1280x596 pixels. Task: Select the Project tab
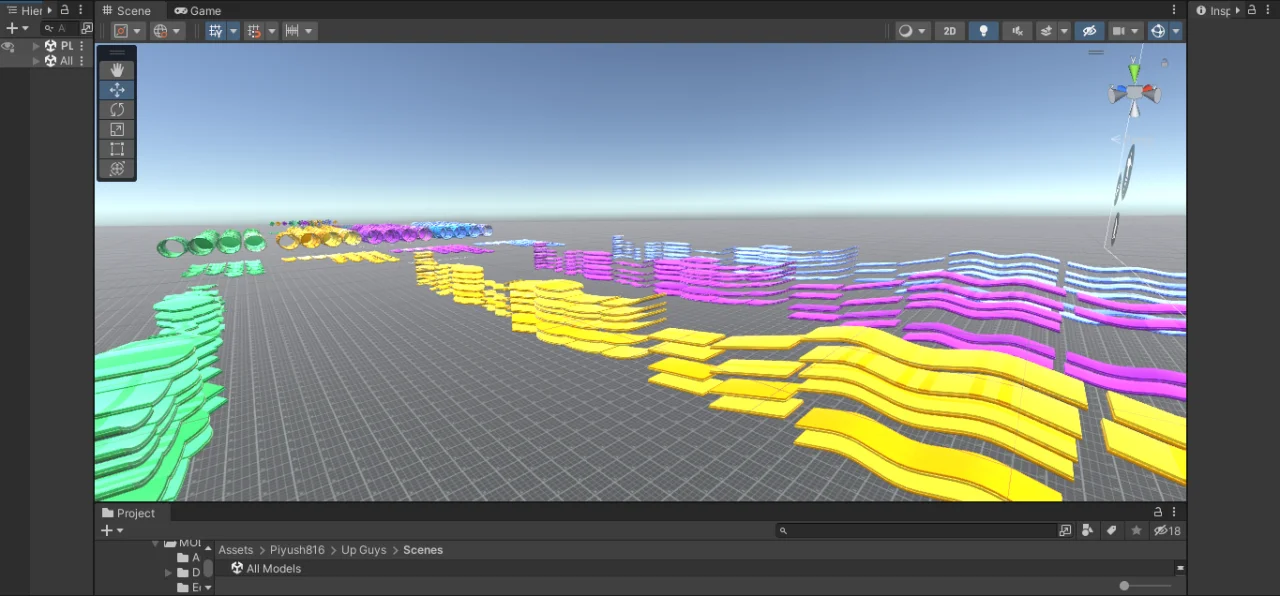pyautogui.click(x=128, y=513)
